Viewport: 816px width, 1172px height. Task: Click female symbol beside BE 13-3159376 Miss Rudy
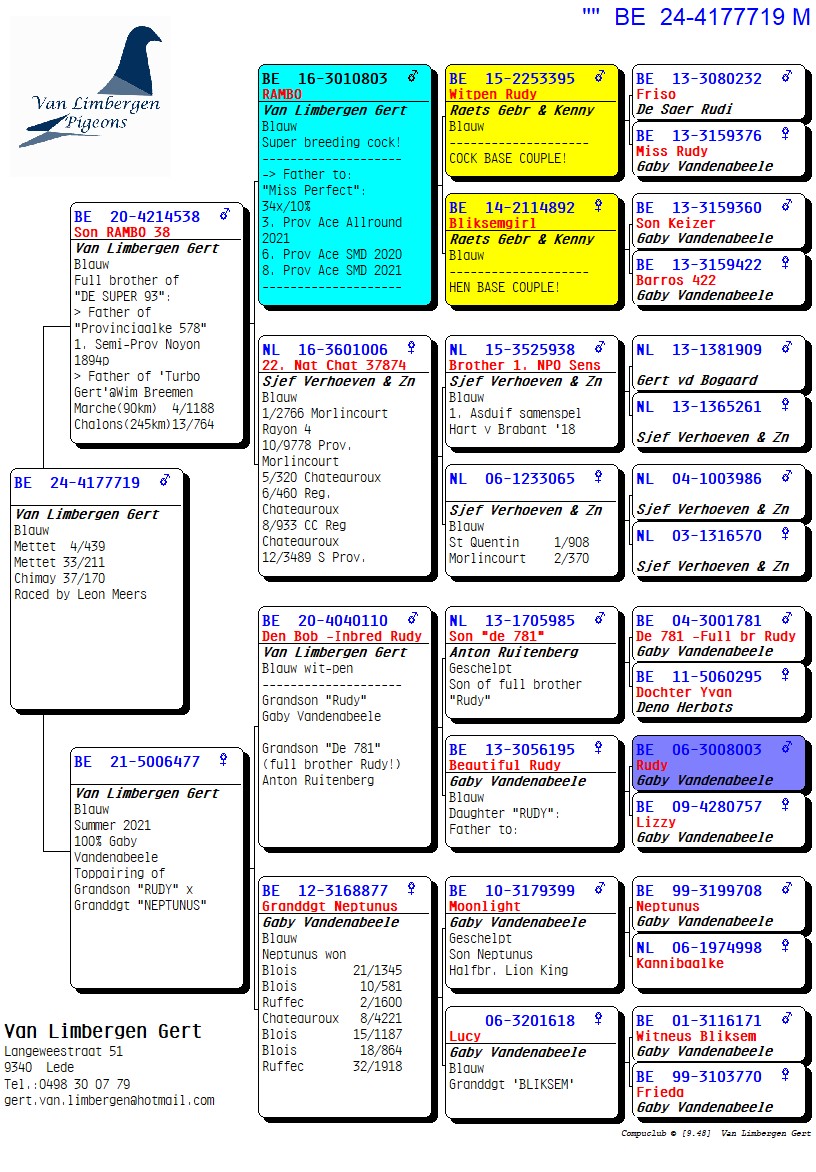click(x=786, y=134)
